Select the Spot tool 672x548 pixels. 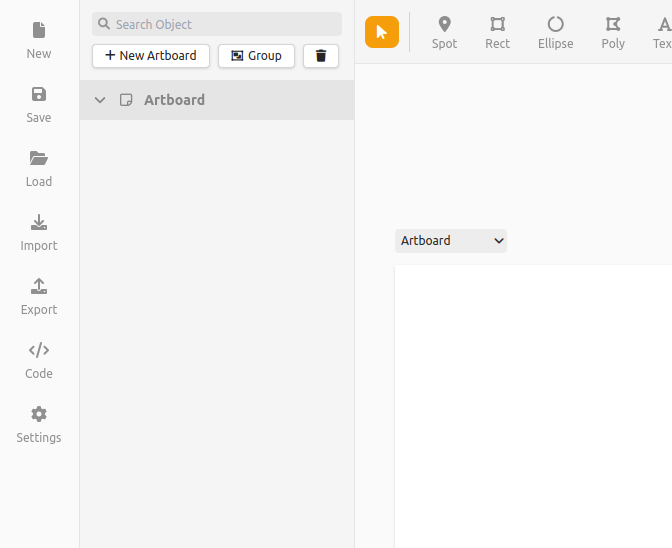[x=444, y=33]
